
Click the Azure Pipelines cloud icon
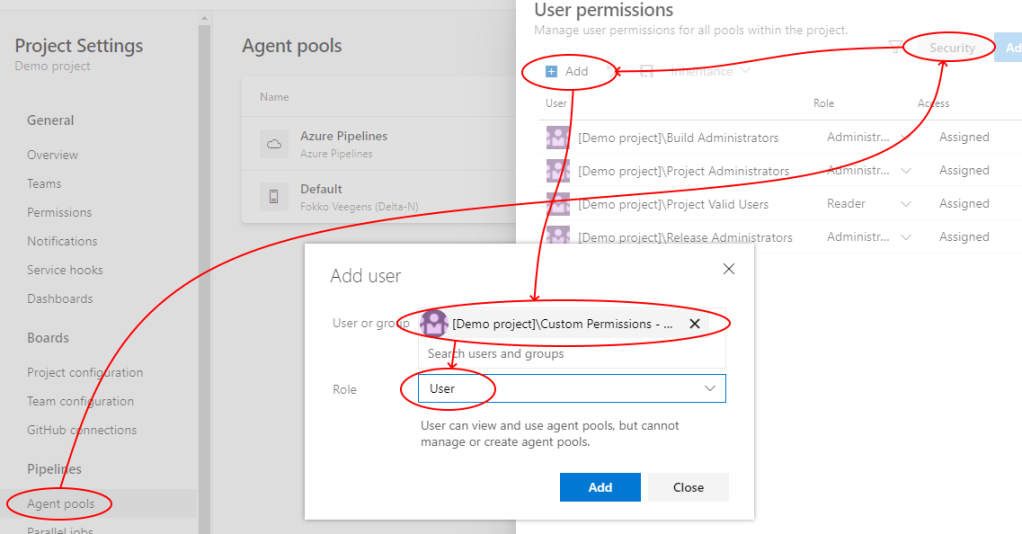click(274, 143)
